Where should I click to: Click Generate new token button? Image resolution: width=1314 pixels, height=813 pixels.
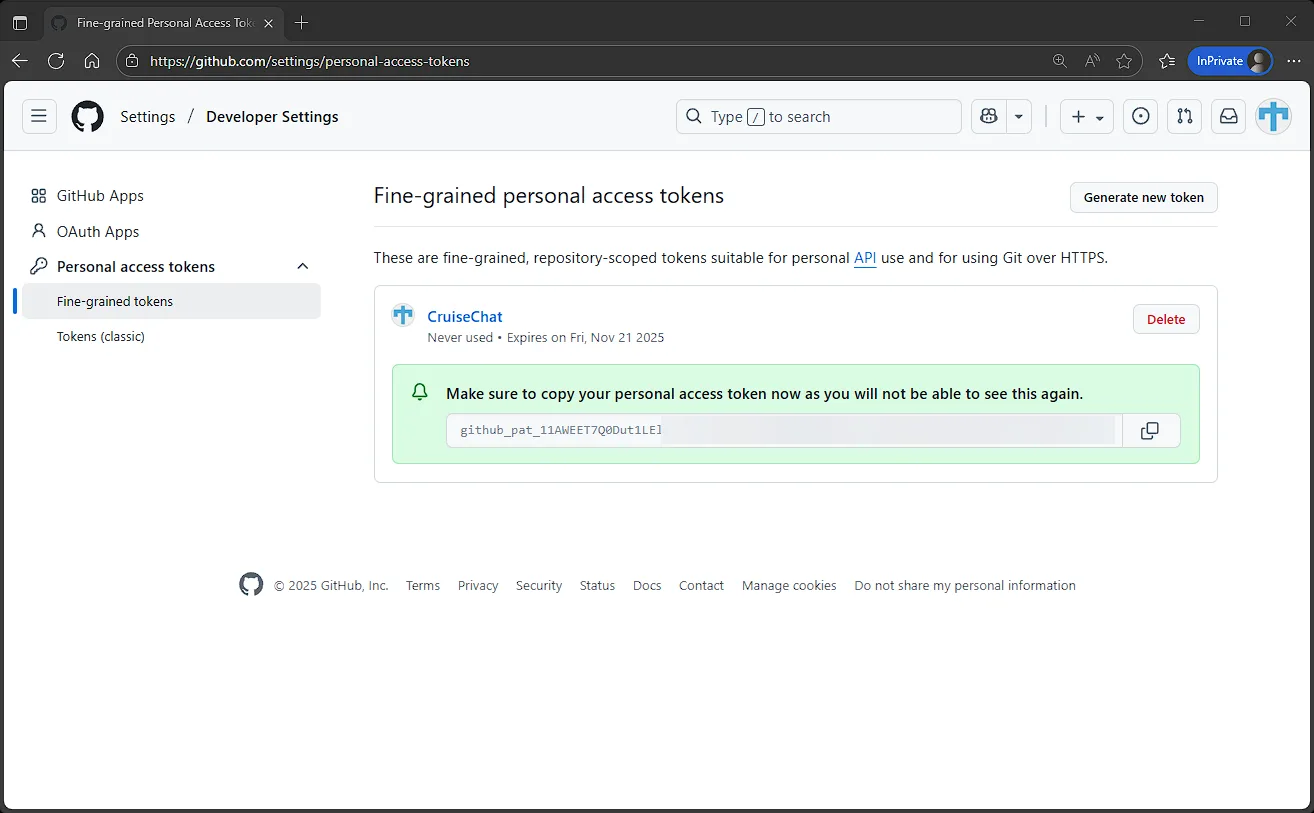coord(1143,197)
